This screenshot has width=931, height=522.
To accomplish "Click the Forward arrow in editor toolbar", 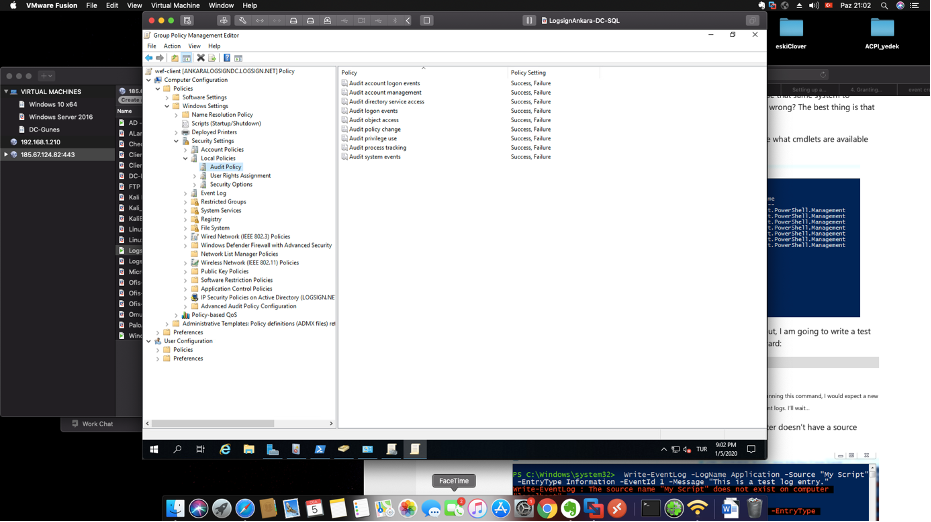I will pyautogui.click(x=160, y=58).
